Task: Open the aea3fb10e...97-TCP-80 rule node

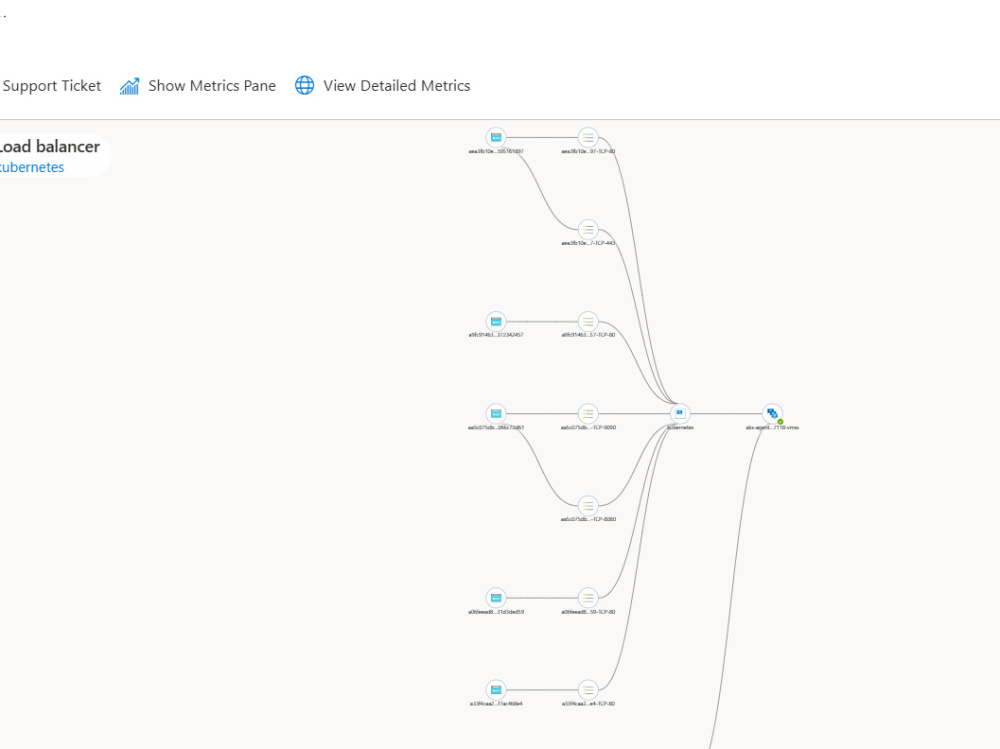Action: pyautogui.click(x=588, y=137)
